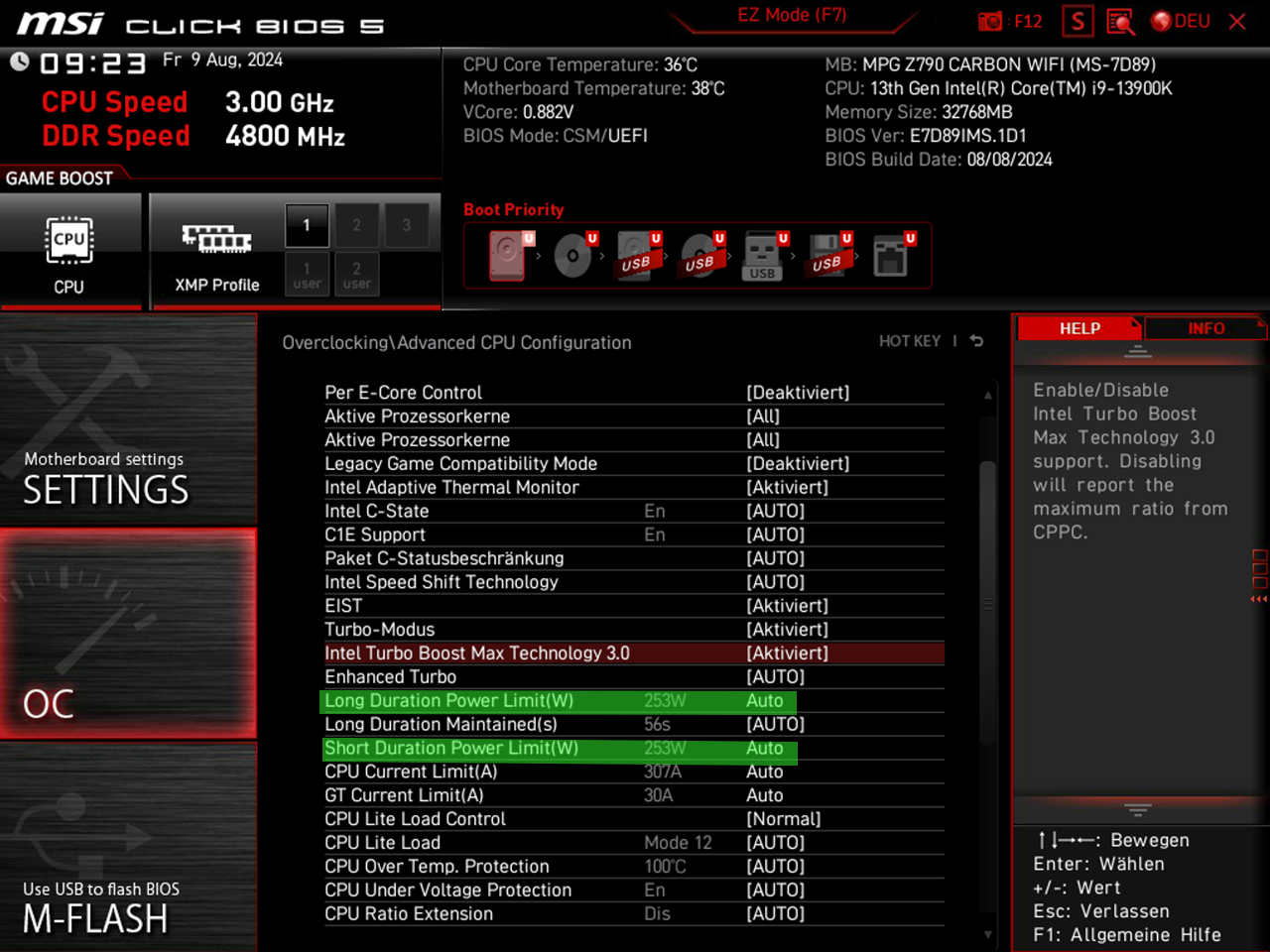Click the scrollbar up arrow
Image resolution: width=1270 pixels, height=952 pixels.
click(987, 395)
